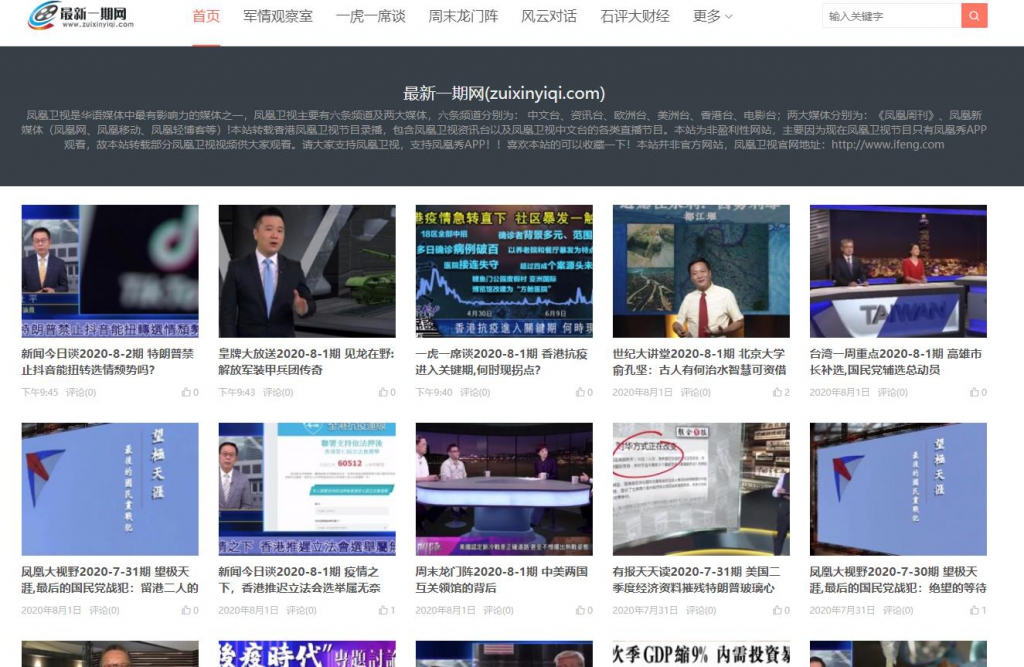Expand the 更多 dropdown menu
Screen dimensions: 1024x667
coord(712,16)
